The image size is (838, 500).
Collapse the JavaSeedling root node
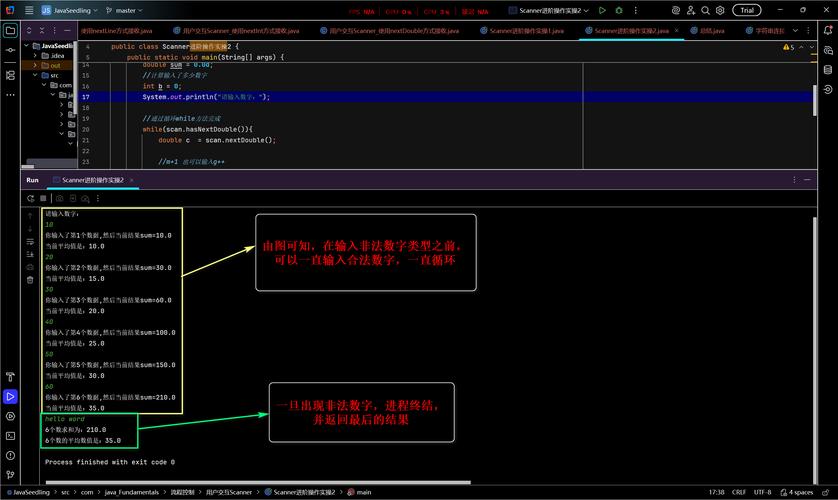point(27,46)
